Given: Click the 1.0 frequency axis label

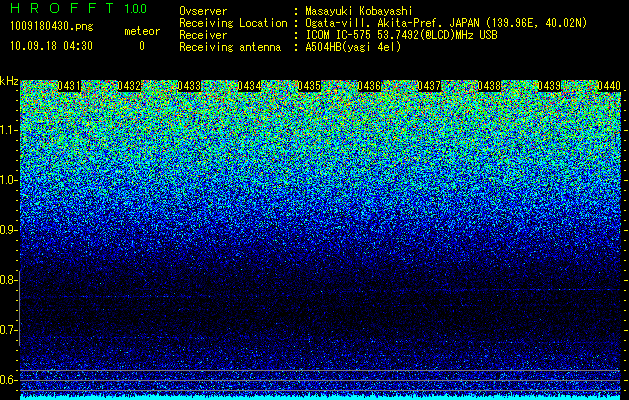Looking at the screenshot, I should [8, 180].
